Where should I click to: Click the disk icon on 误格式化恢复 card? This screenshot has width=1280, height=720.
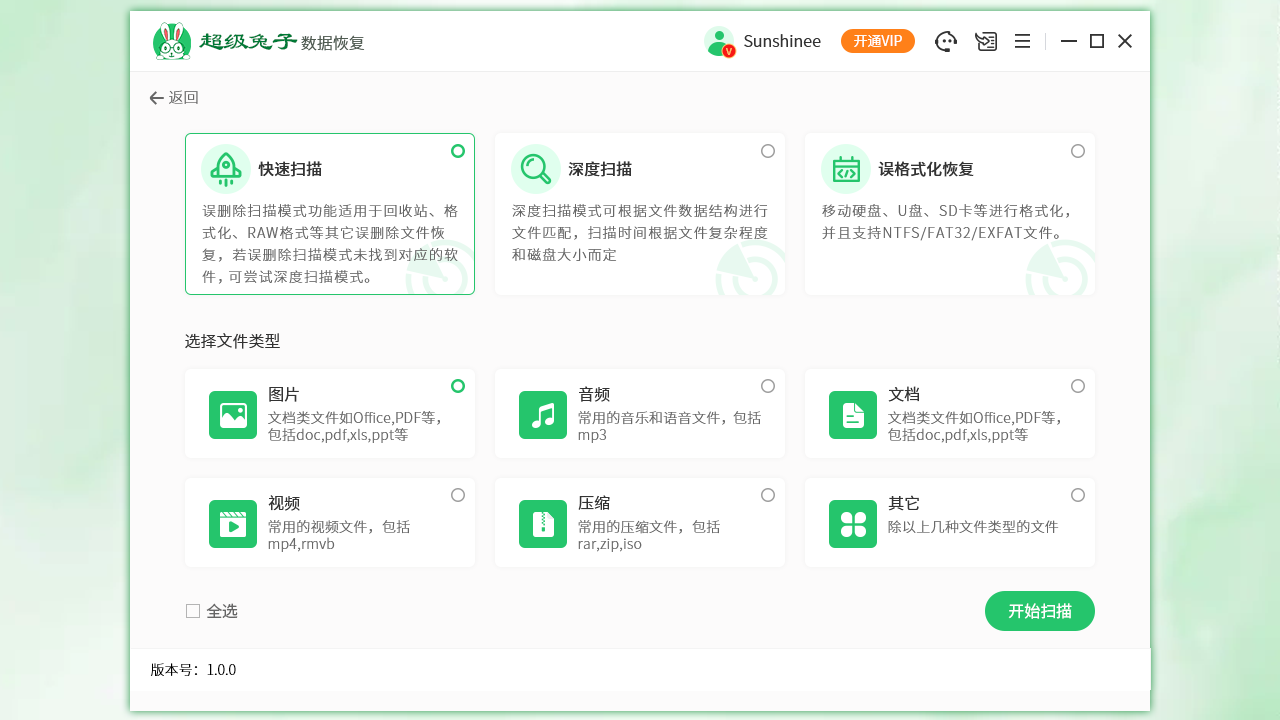point(846,168)
